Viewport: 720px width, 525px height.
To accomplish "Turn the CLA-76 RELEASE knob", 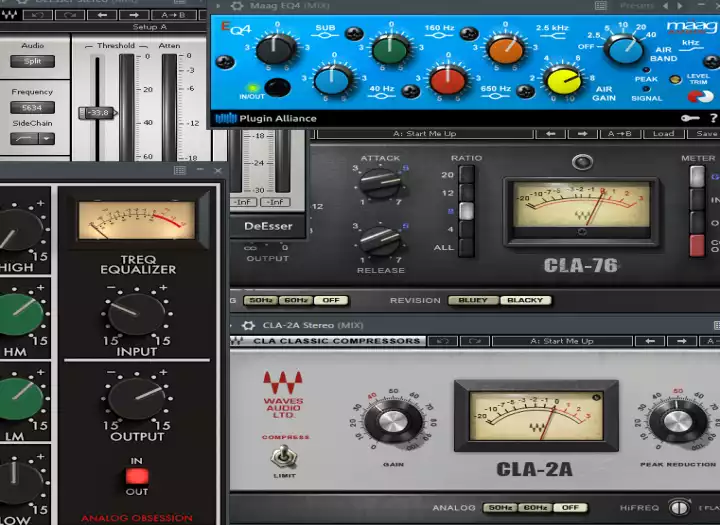I will 380,241.
